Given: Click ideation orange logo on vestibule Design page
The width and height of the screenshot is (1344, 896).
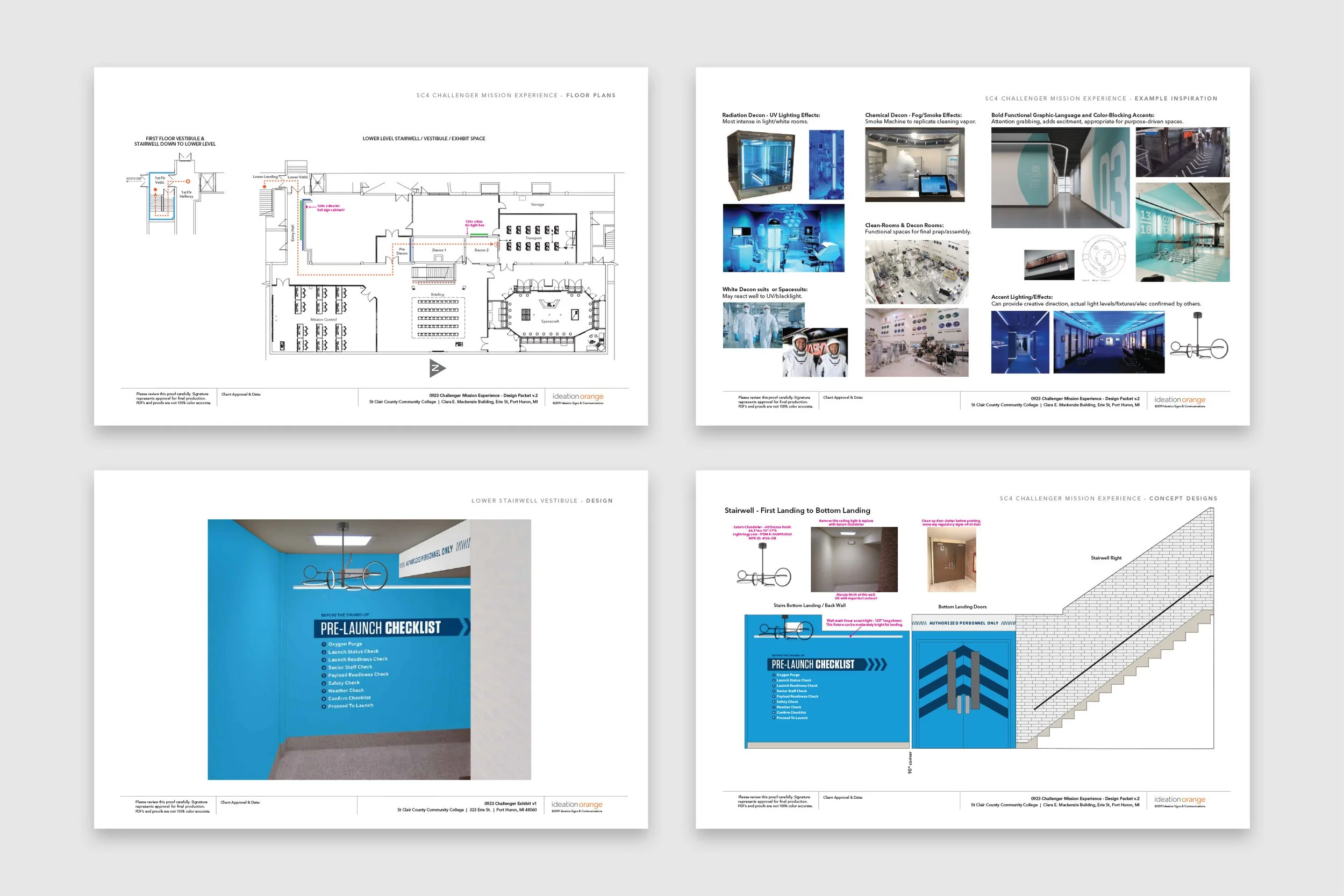Looking at the screenshot, I should 576,806.
